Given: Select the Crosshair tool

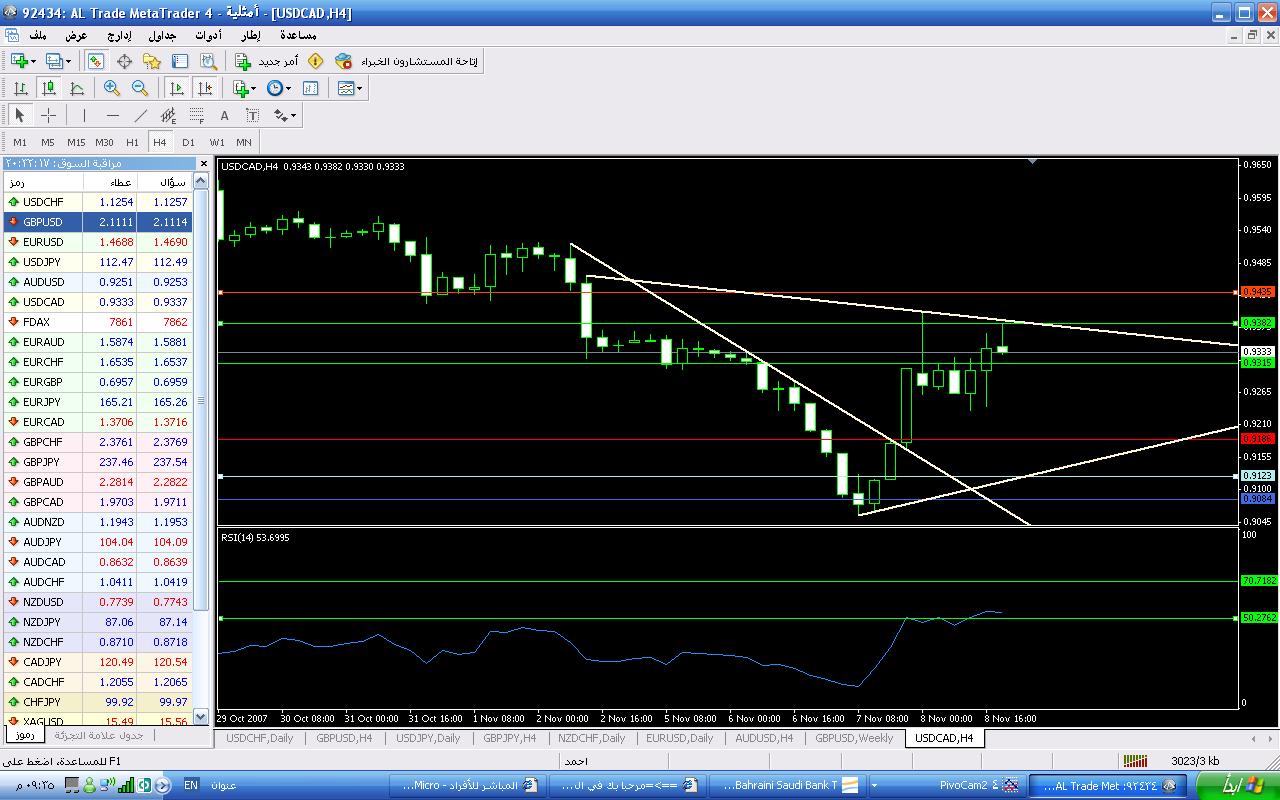Looking at the screenshot, I should pos(48,115).
